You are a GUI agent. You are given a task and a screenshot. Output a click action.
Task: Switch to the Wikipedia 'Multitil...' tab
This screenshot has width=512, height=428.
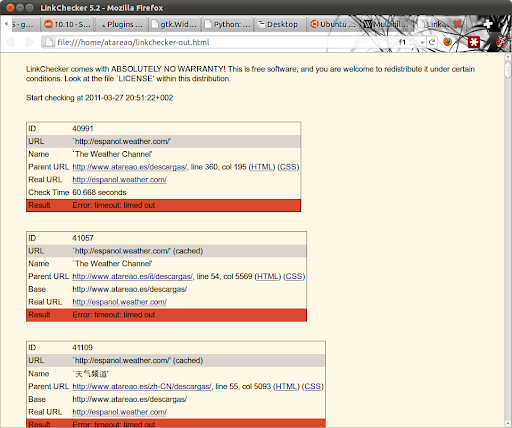[x=387, y=24]
